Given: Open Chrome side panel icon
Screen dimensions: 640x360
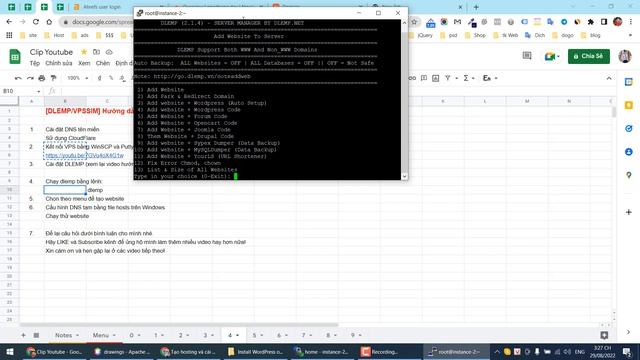Looking at the screenshot, I should click(x=604, y=22).
